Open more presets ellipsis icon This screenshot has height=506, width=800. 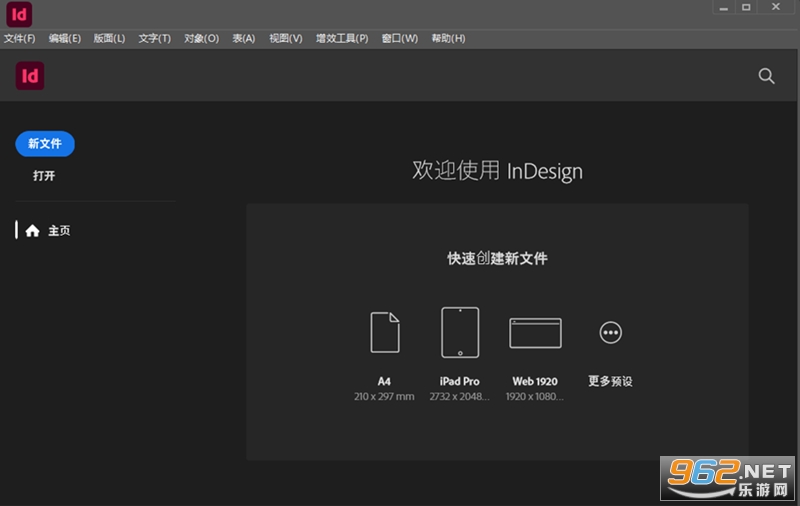(x=610, y=333)
